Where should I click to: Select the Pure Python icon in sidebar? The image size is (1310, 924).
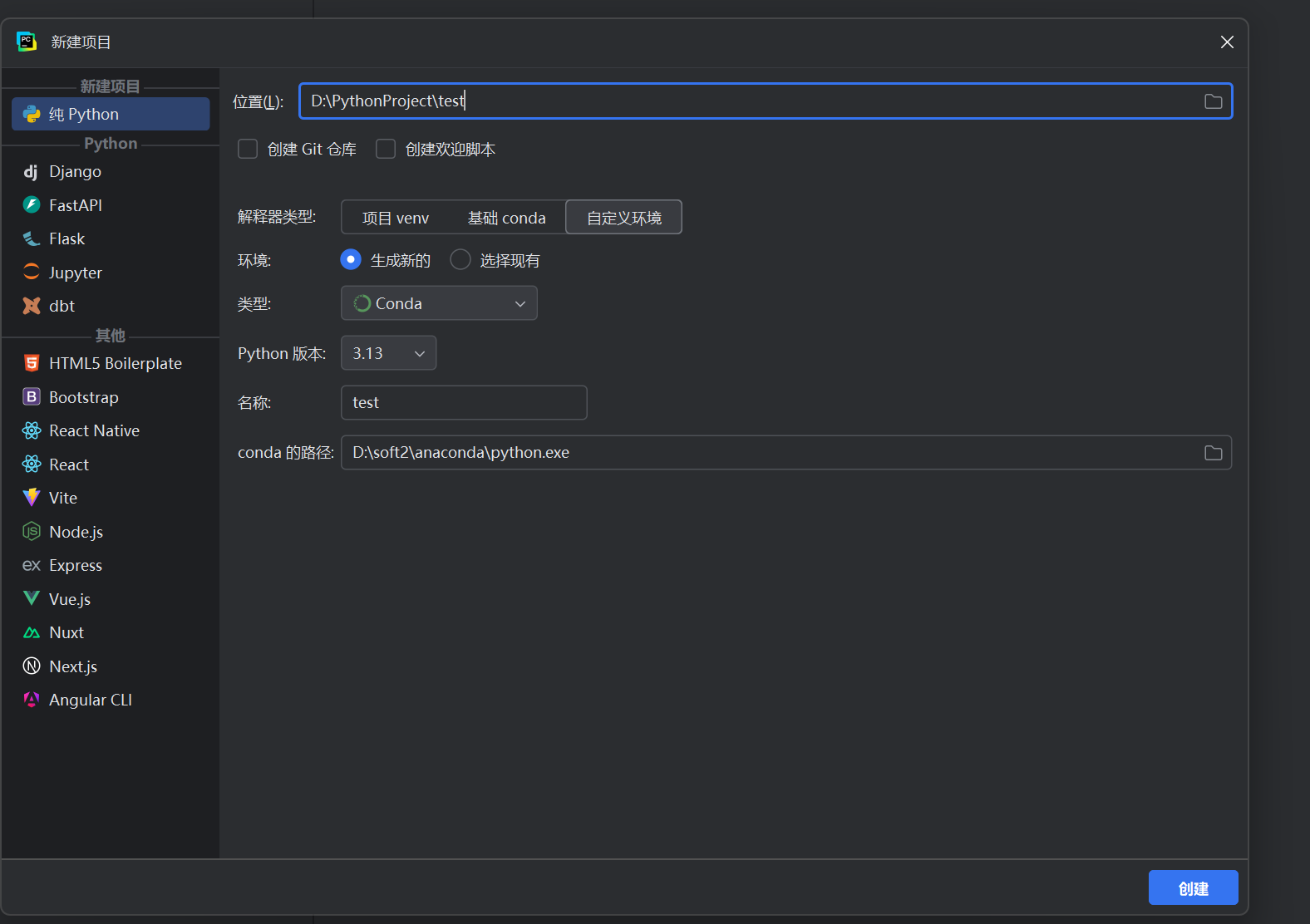32,114
